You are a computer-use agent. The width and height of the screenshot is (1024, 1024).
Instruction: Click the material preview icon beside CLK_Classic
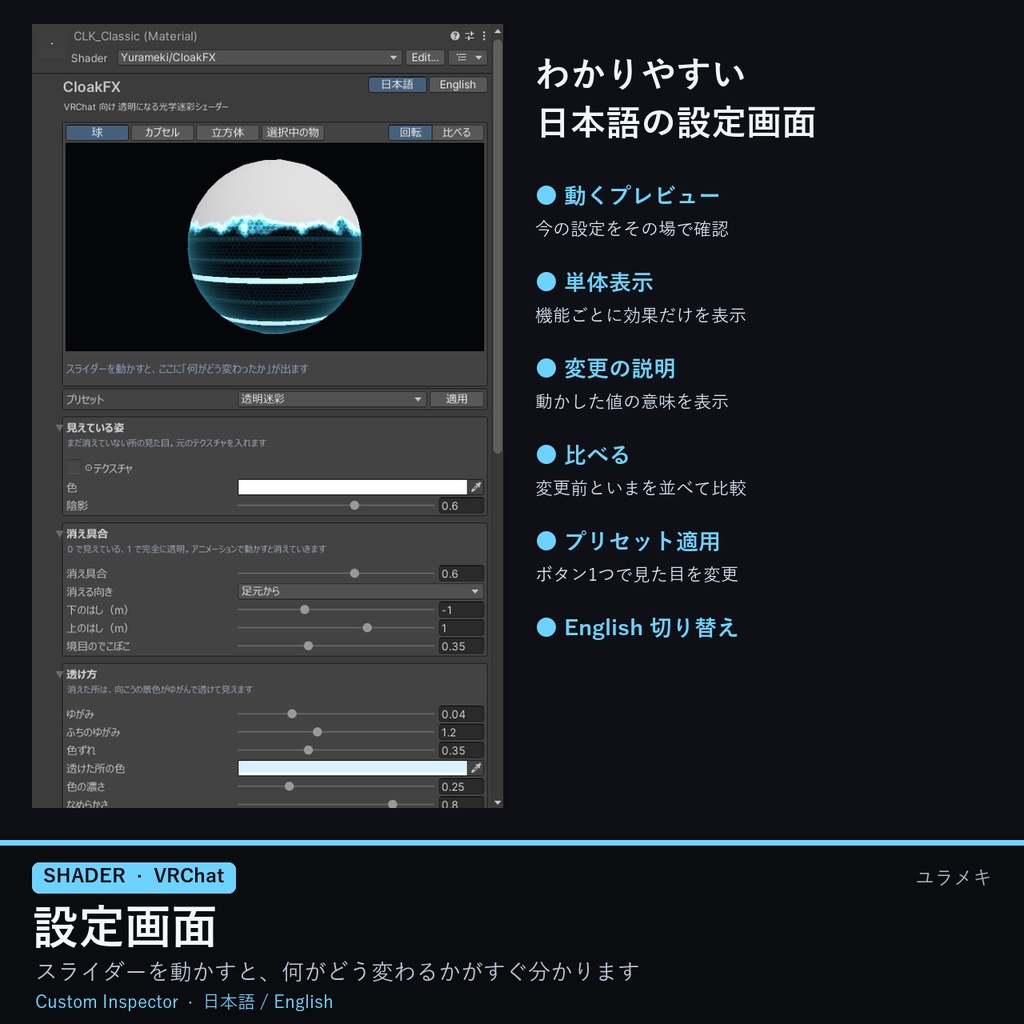tap(52, 44)
